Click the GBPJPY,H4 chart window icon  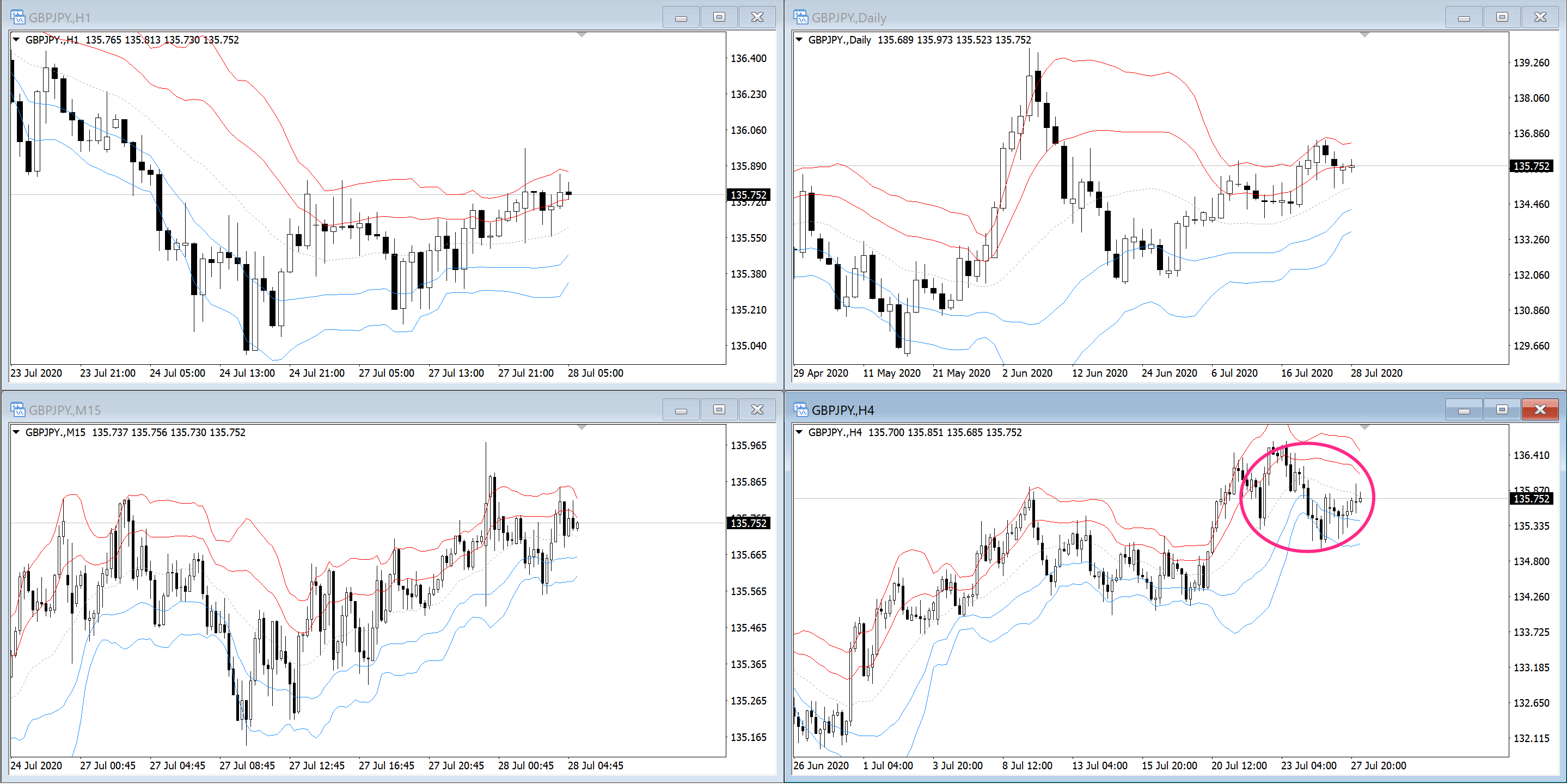point(800,410)
